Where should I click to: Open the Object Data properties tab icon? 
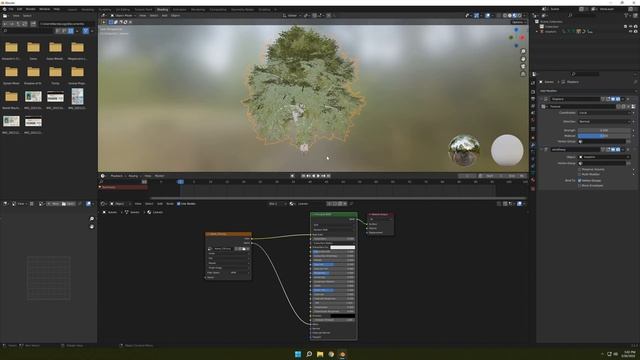click(533, 173)
